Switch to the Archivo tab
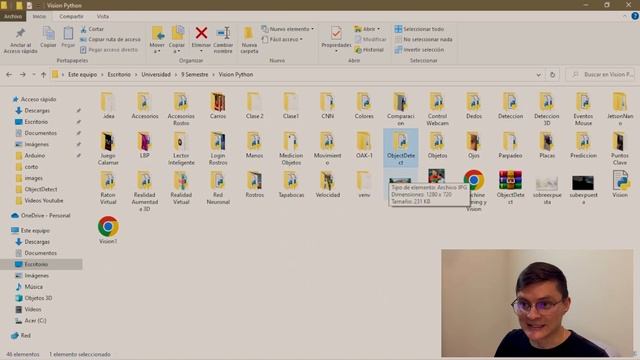The image size is (640, 360). pyautogui.click(x=13, y=16)
